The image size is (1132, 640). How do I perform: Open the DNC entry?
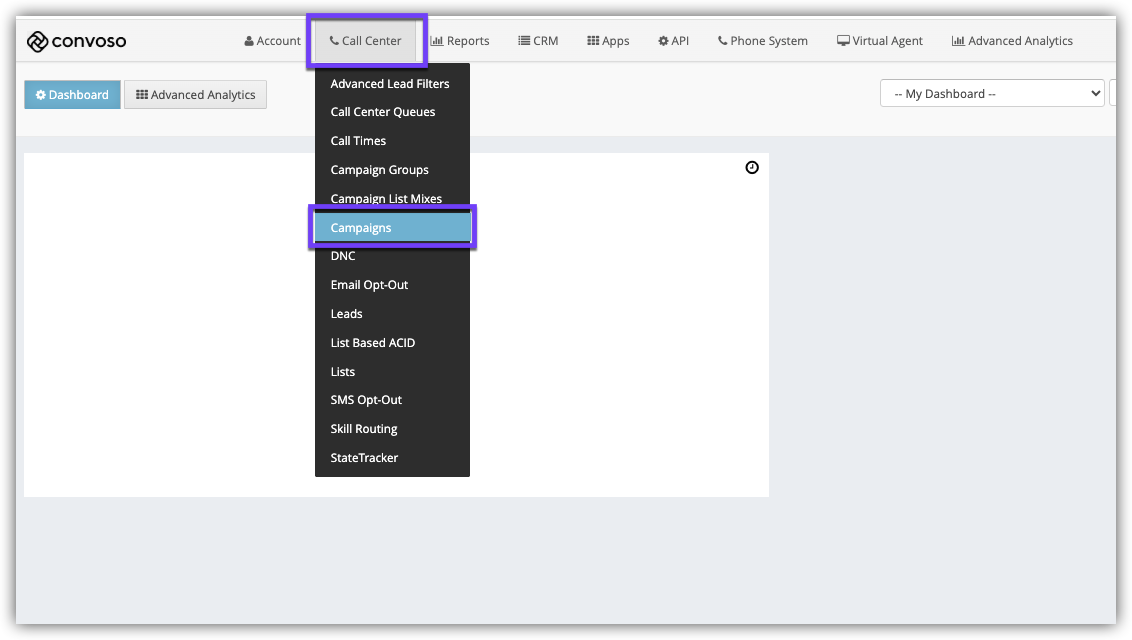point(392,256)
